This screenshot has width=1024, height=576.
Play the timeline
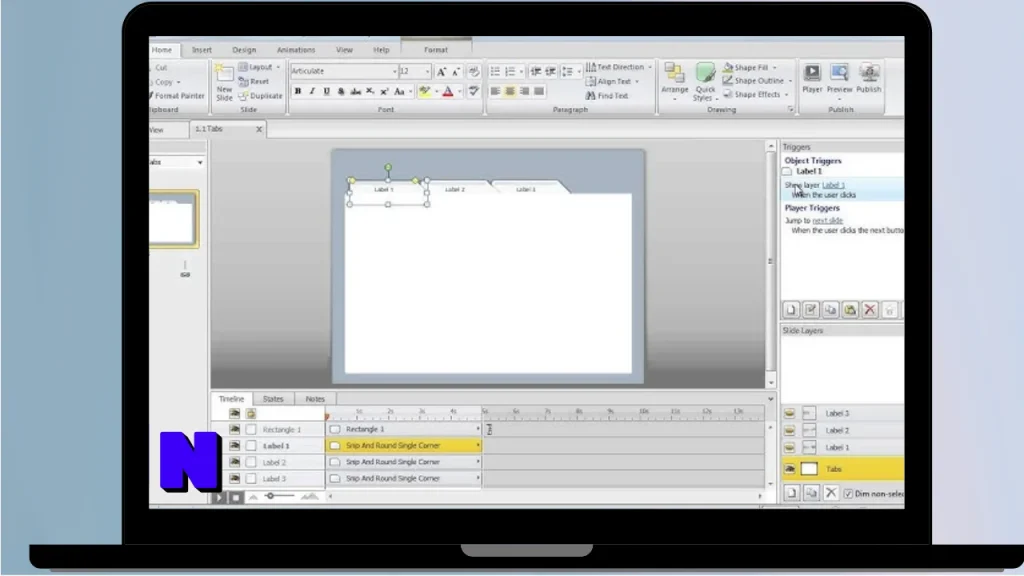(219, 498)
